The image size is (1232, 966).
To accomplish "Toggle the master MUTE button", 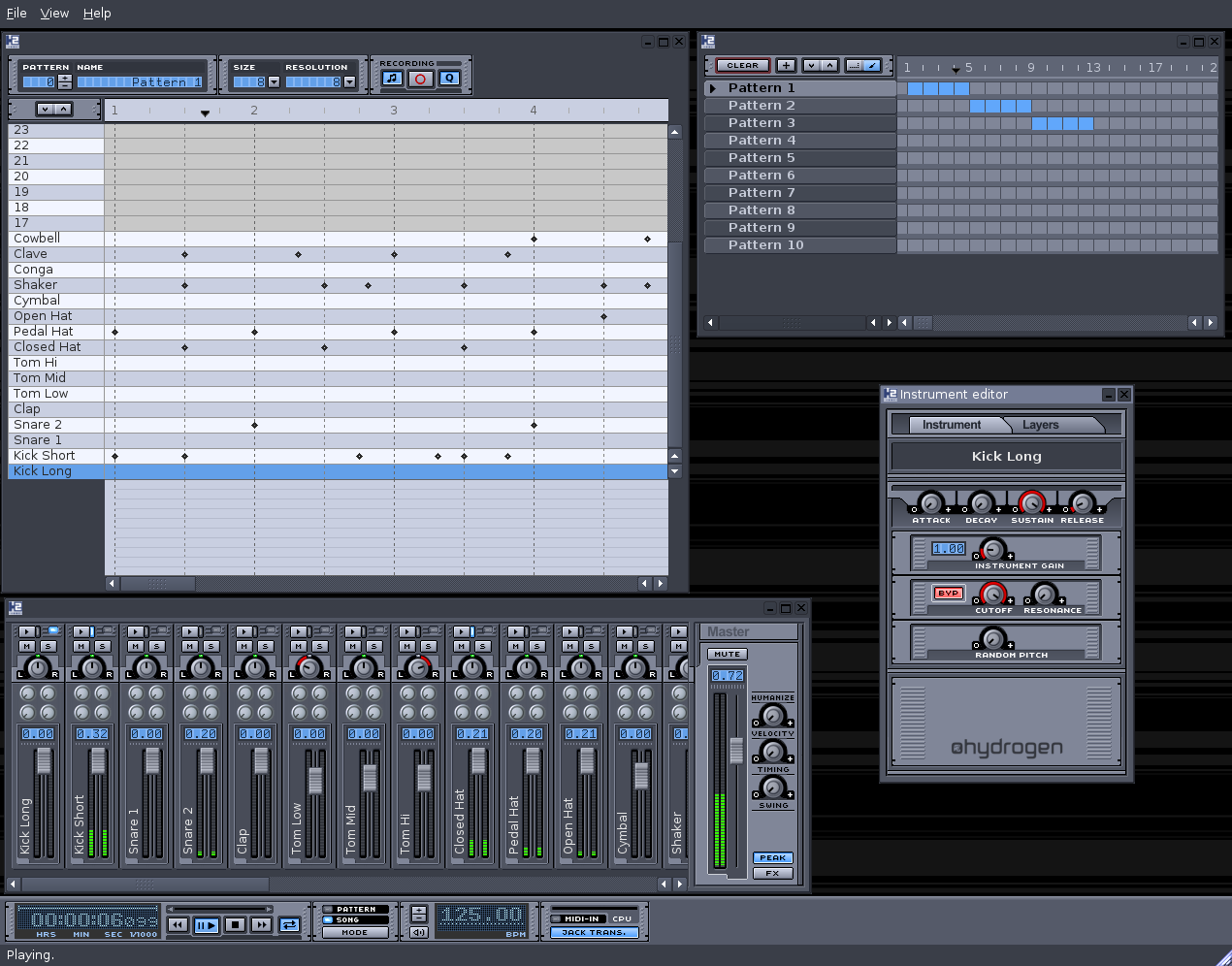I will click(x=727, y=655).
